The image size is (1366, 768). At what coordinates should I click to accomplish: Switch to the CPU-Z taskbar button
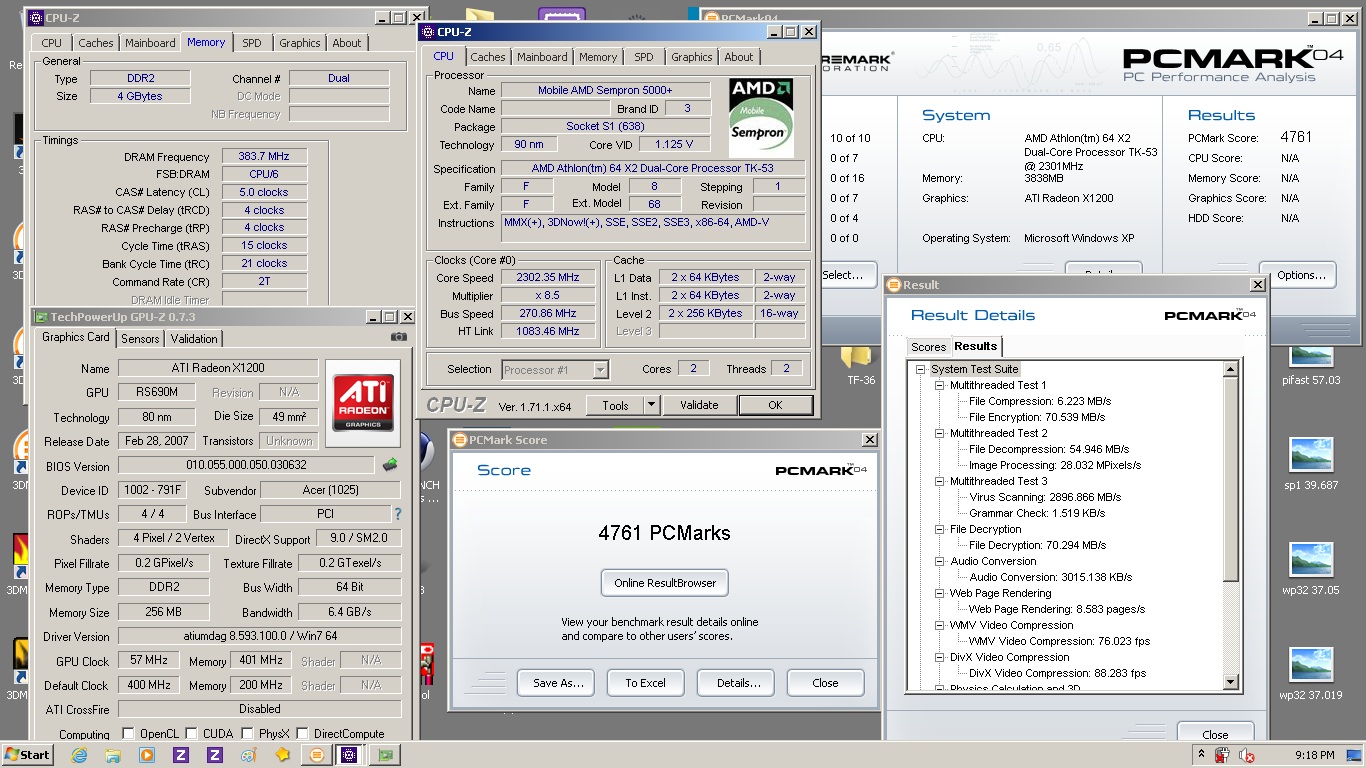(349, 755)
